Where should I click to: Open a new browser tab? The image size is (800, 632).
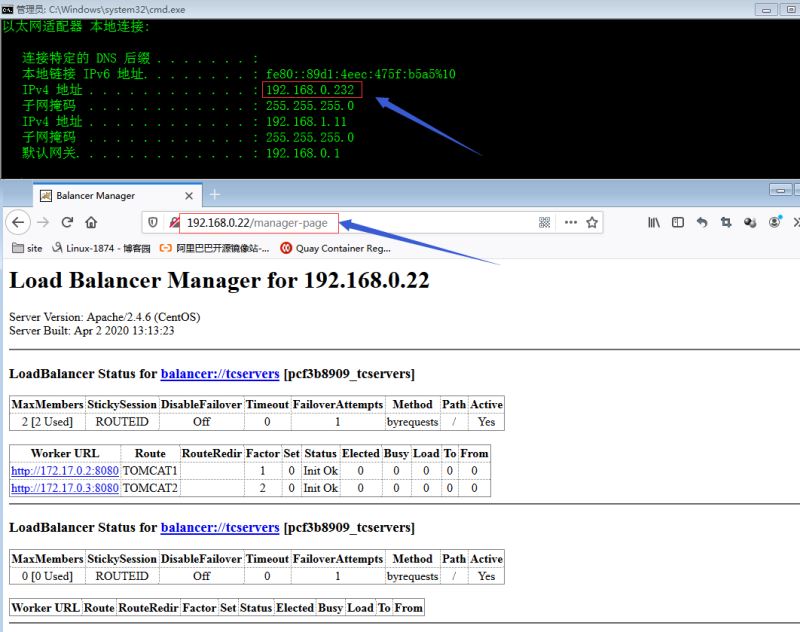pyautogui.click(x=214, y=194)
